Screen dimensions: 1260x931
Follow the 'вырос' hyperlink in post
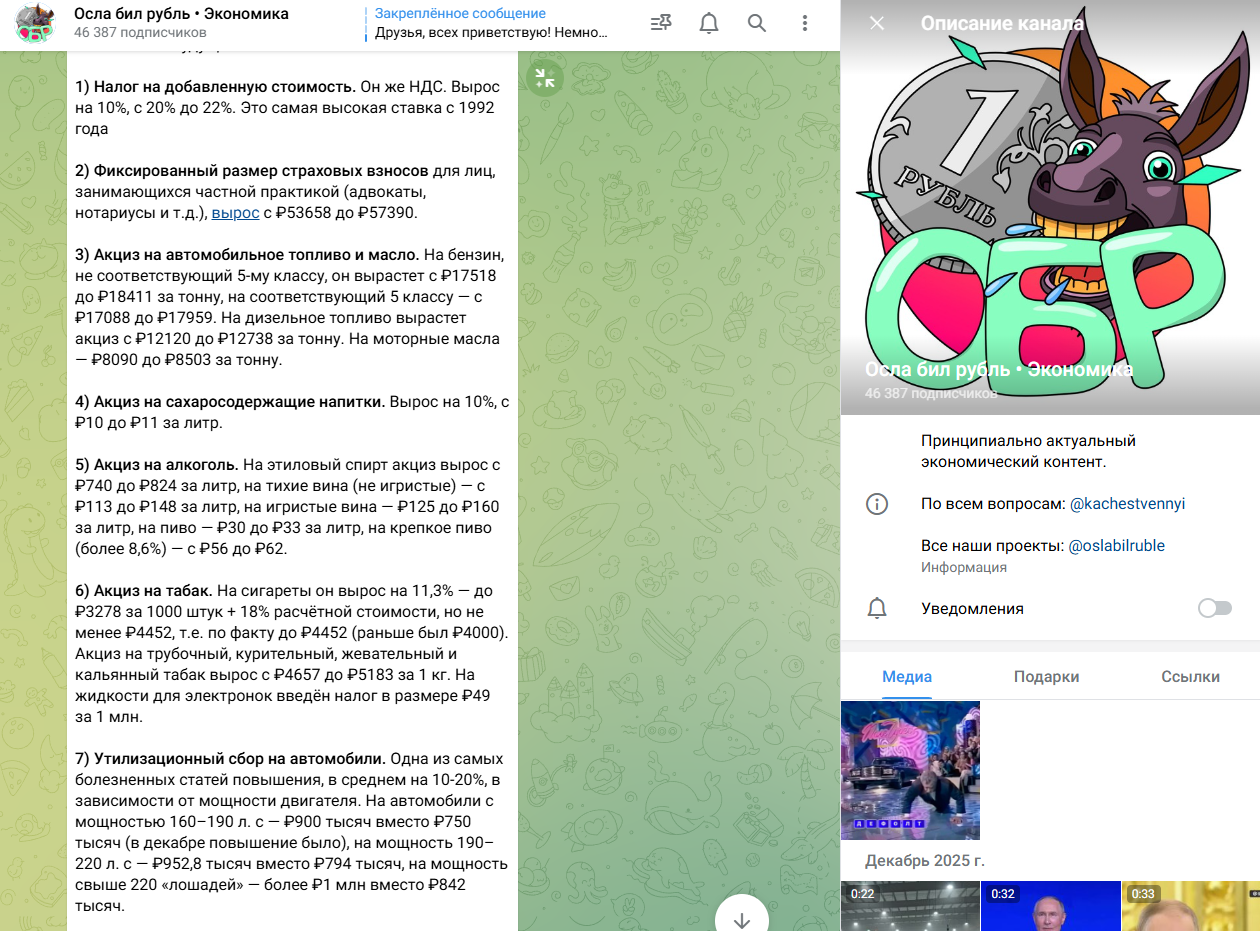[x=235, y=213]
